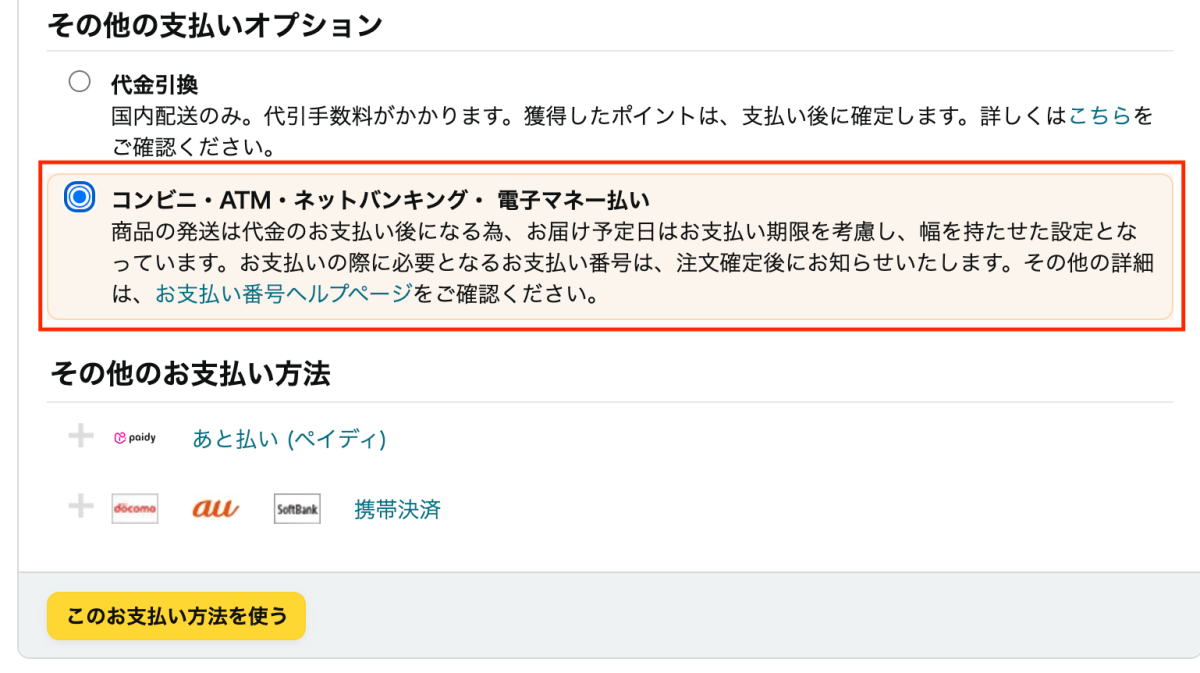The width and height of the screenshot is (1200, 673).
Task: Click the au carrier logo
Action: click(215, 509)
